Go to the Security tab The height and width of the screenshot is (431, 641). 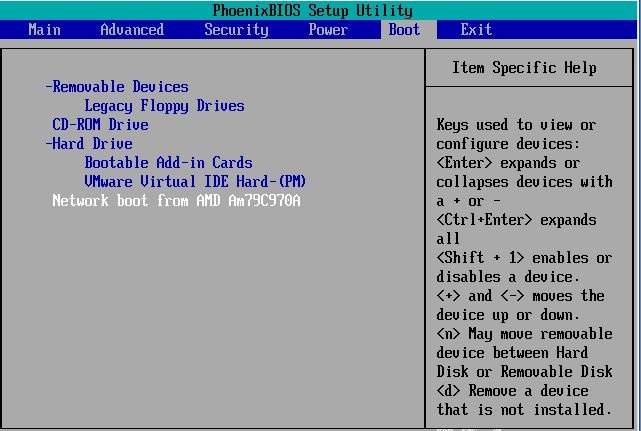click(236, 30)
